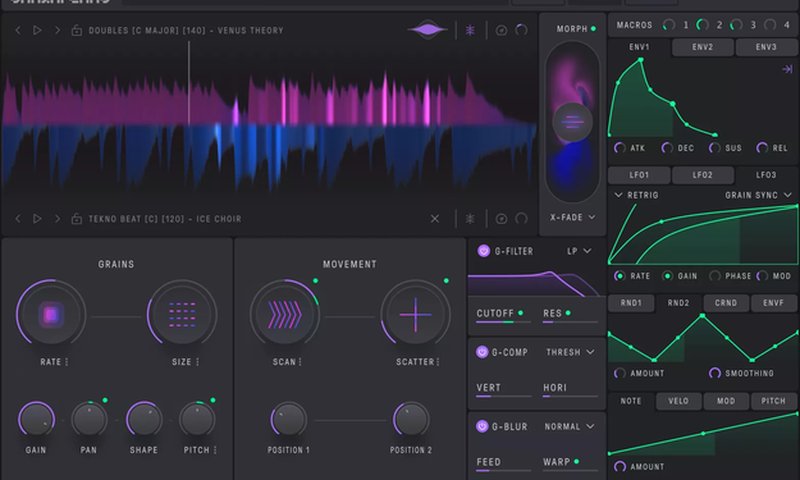Click the envelope jump-to-end arrow icon

pos(787,69)
